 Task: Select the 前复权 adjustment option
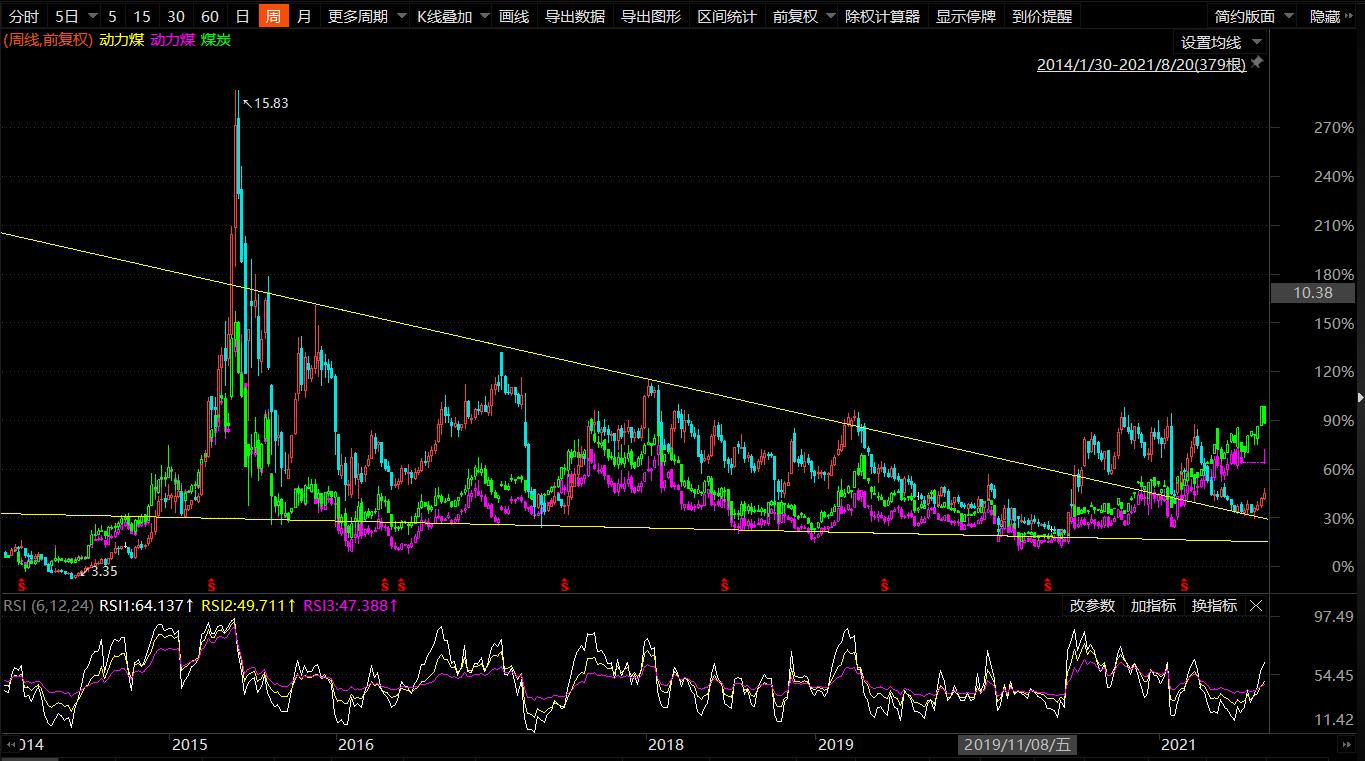(795, 16)
